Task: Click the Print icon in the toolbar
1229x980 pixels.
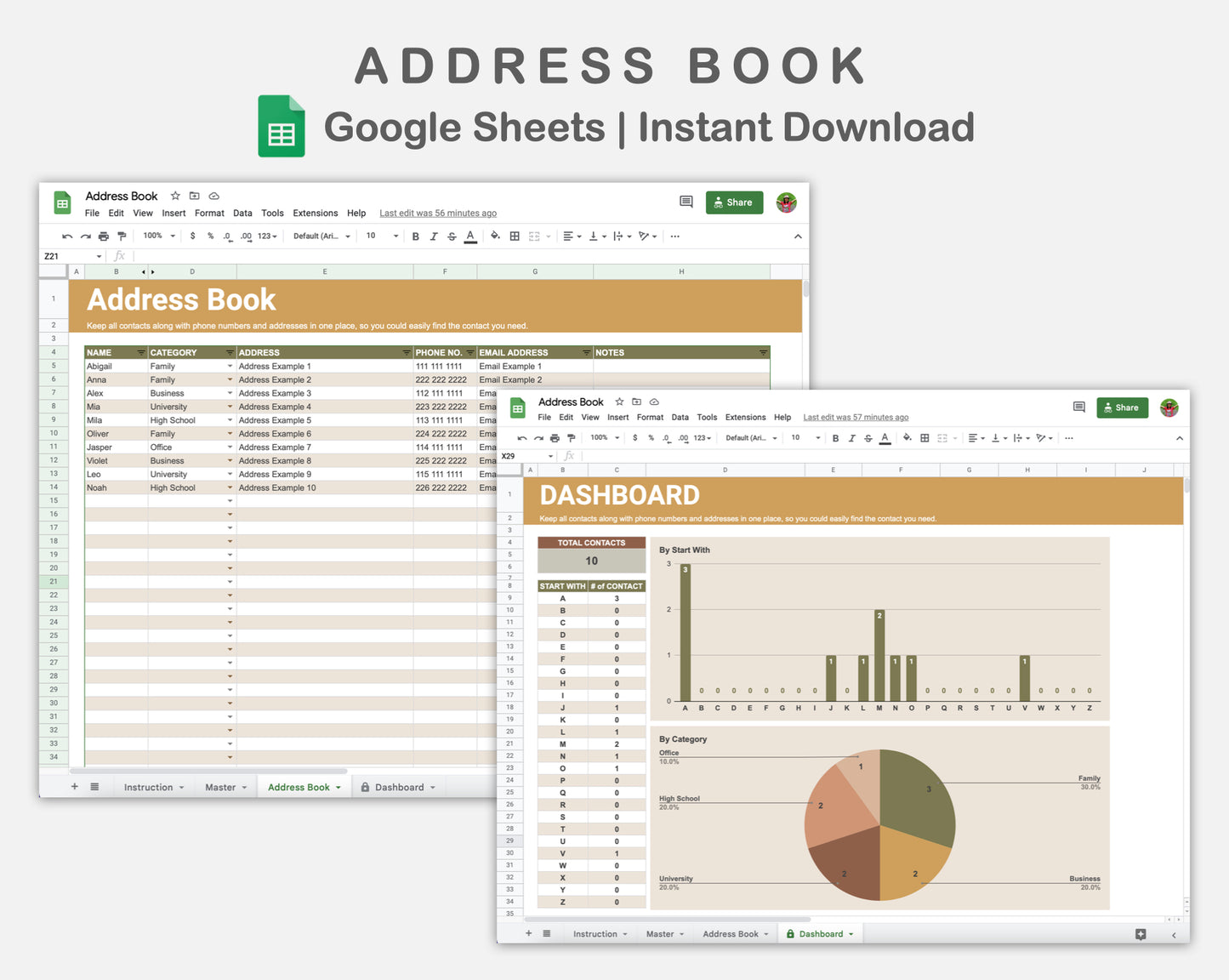Action: pyautogui.click(x=102, y=236)
